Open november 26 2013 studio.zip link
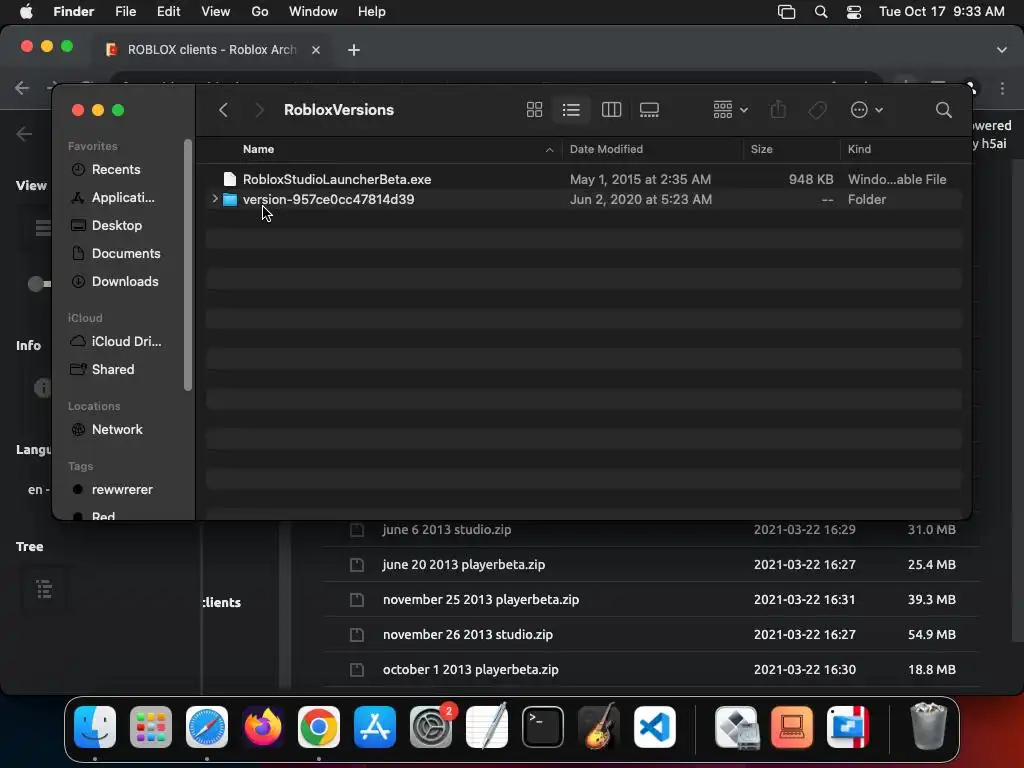The width and height of the screenshot is (1024, 768). click(468, 634)
